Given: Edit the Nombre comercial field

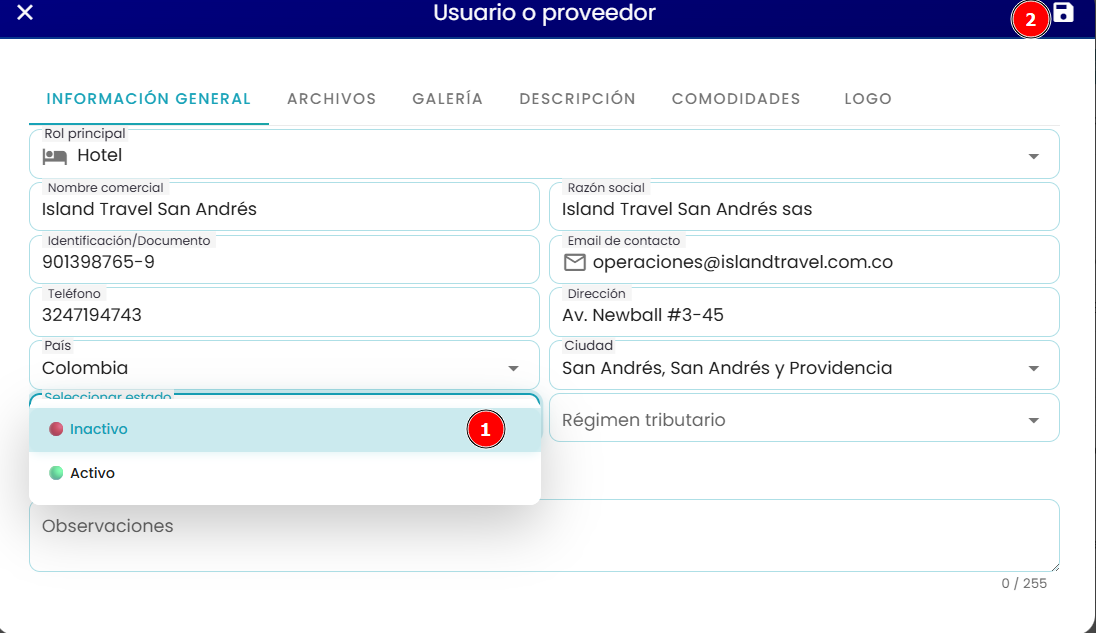Looking at the screenshot, I should tap(284, 207).
